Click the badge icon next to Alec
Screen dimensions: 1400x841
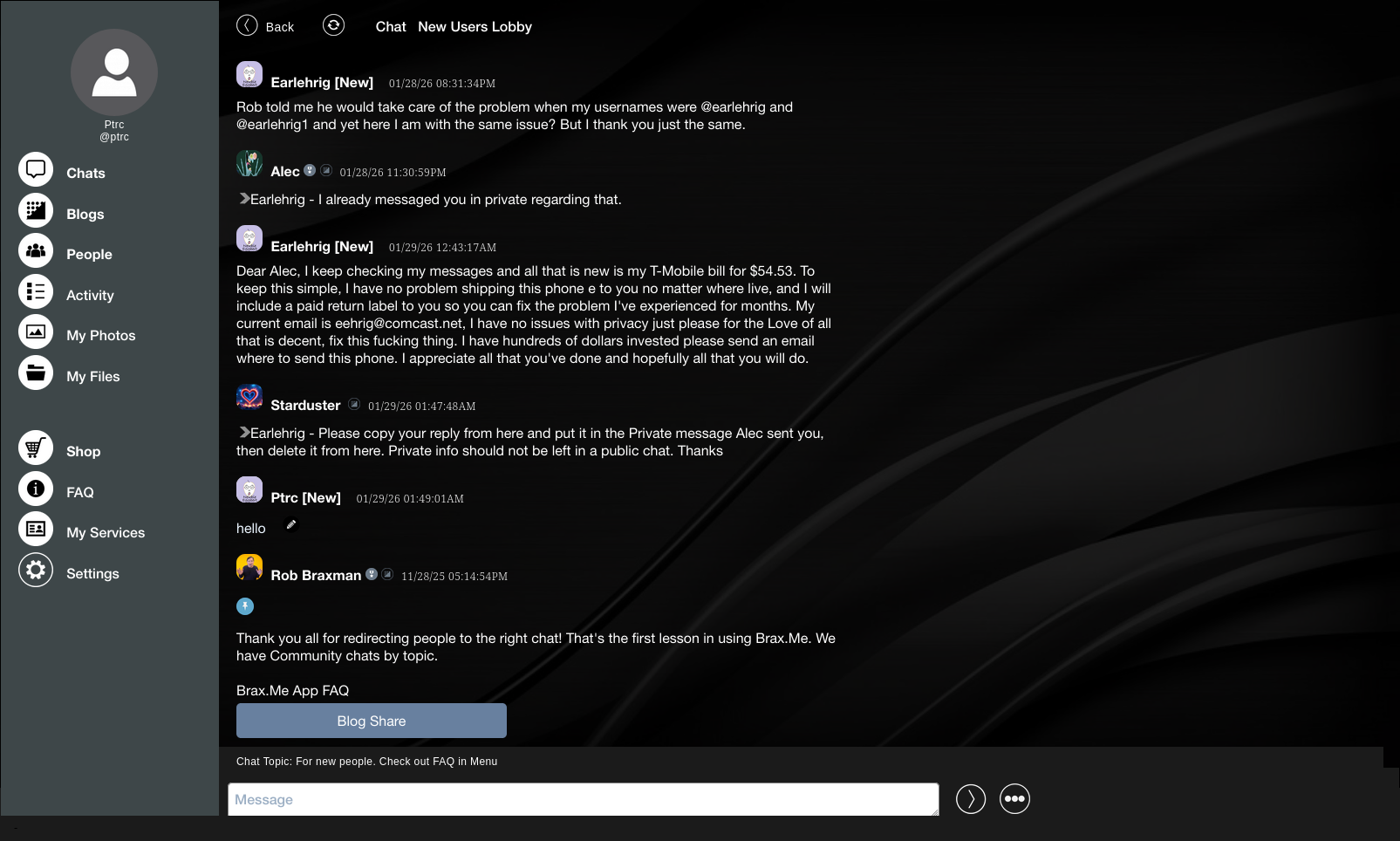click(310, 170)
